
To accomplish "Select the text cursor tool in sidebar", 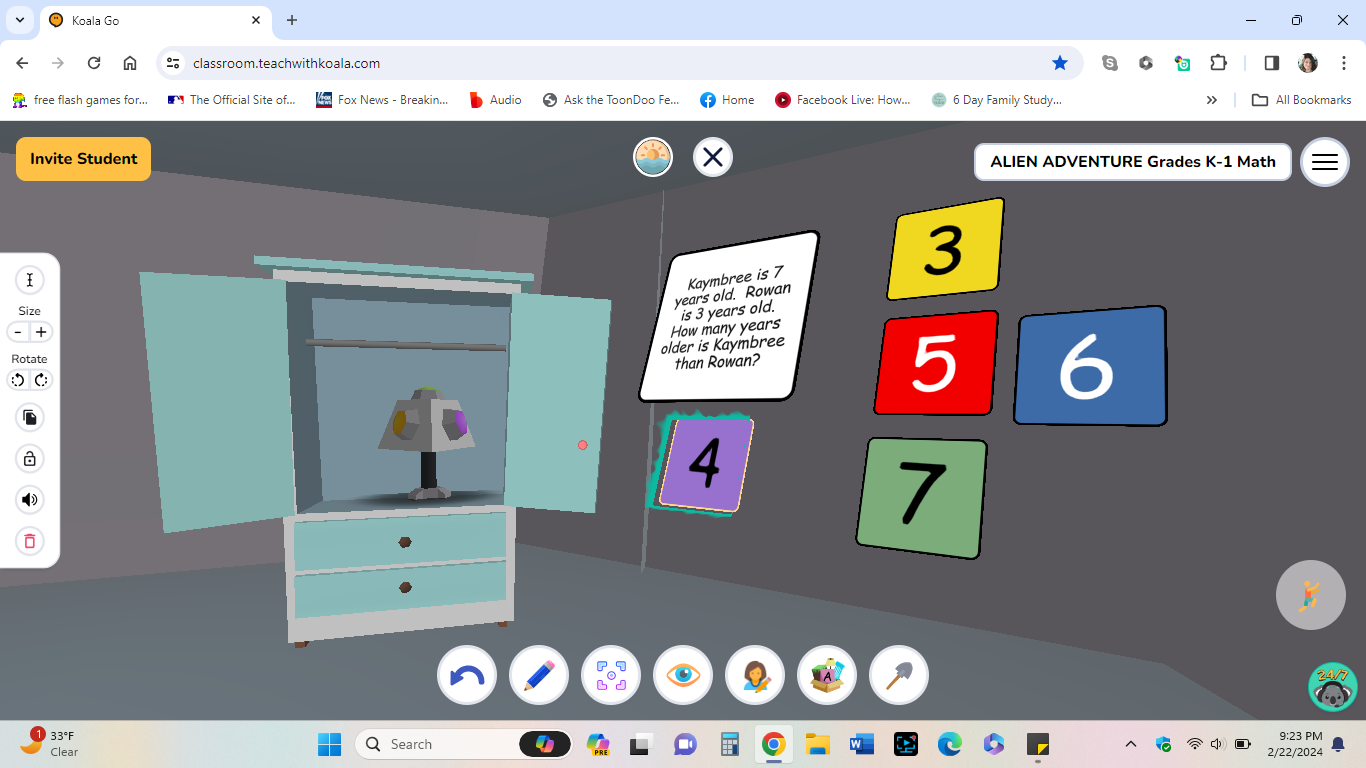I will [29, 280].
